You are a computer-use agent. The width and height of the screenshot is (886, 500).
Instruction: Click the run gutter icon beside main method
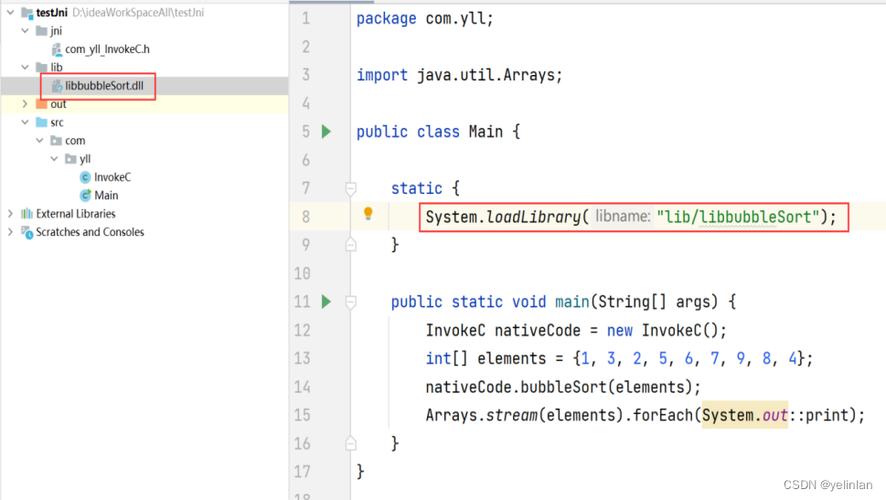[x=326, y=301]
